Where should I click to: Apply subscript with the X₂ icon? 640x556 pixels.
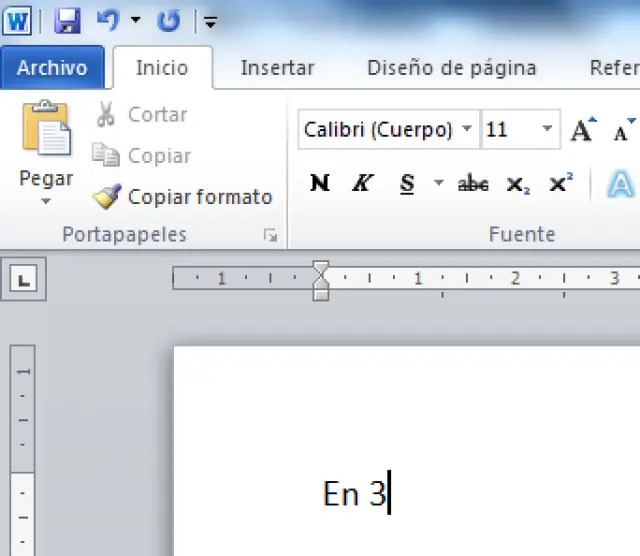pos(517,184)
